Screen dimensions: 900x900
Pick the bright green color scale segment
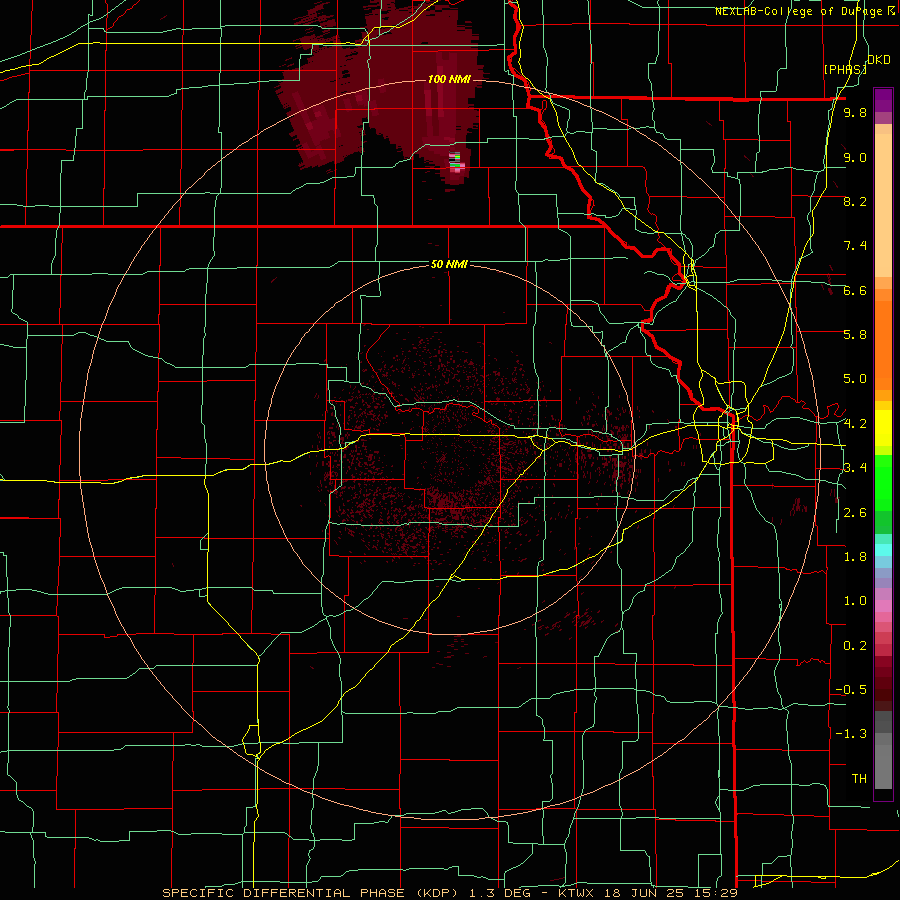click(883, 482)
